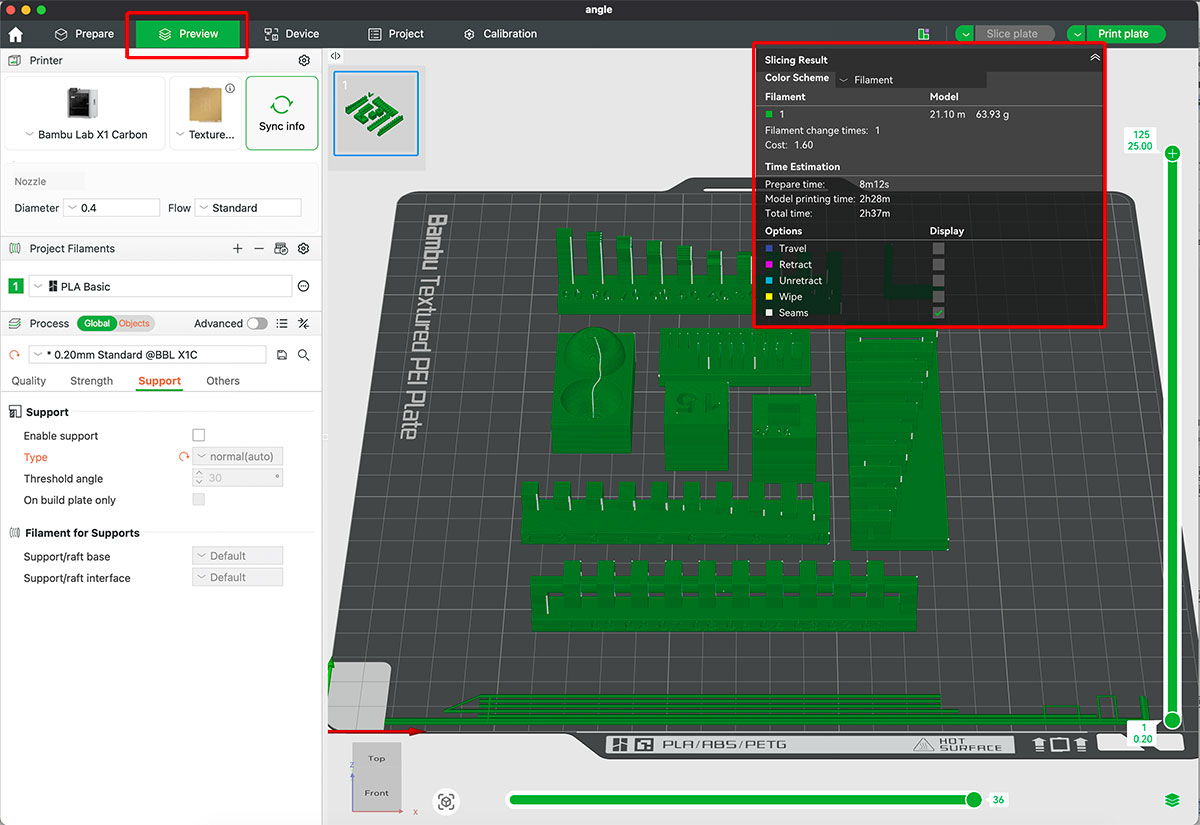The height and width of the screenshot is (825, 1200).
Task: Click the Sync info refresh icon
Action: pos(282,105)
